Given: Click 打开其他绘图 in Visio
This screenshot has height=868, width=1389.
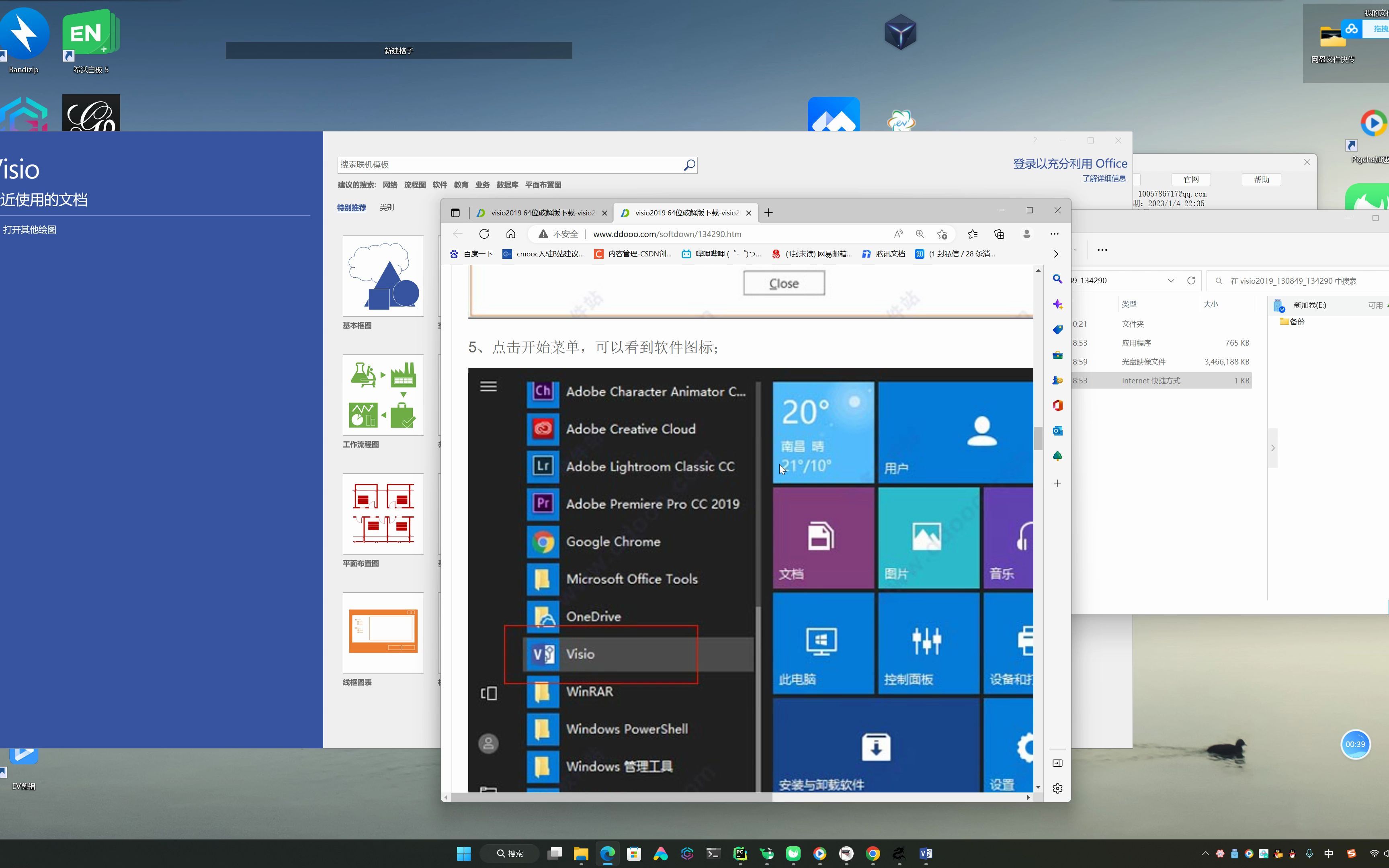Looking at the screenshot, I should [x=29, y=229].
